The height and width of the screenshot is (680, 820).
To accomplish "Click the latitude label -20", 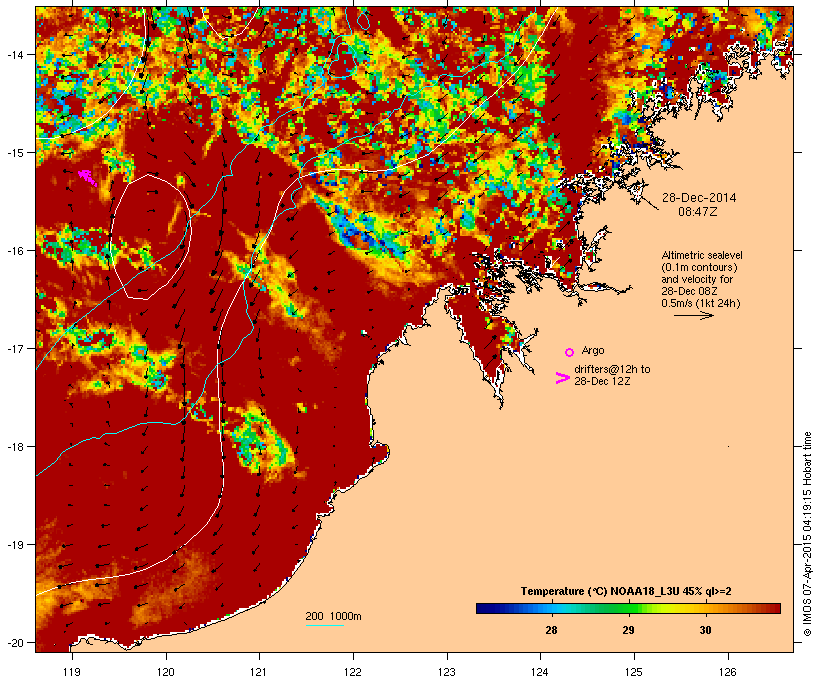I will click(14, 642).
